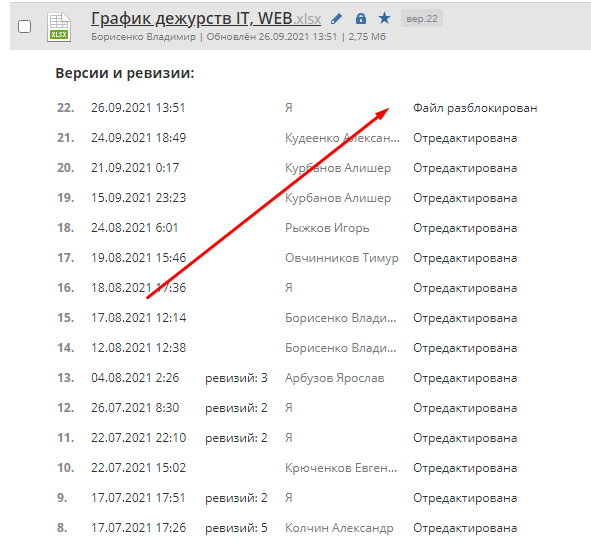This screenshot has width=591, height=547.
Task: Toggle the star favorite icon
Action: point(384,18)
